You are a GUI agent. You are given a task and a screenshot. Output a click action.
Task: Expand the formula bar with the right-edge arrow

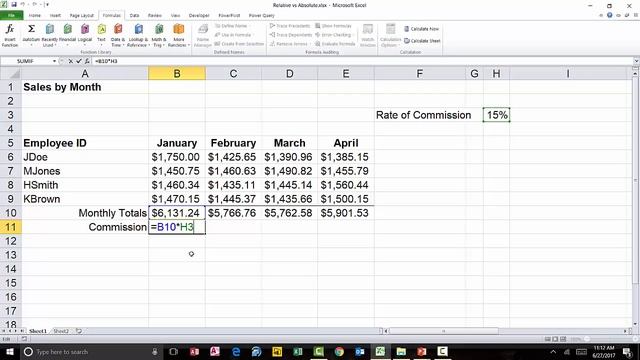[x=636, y=61]
